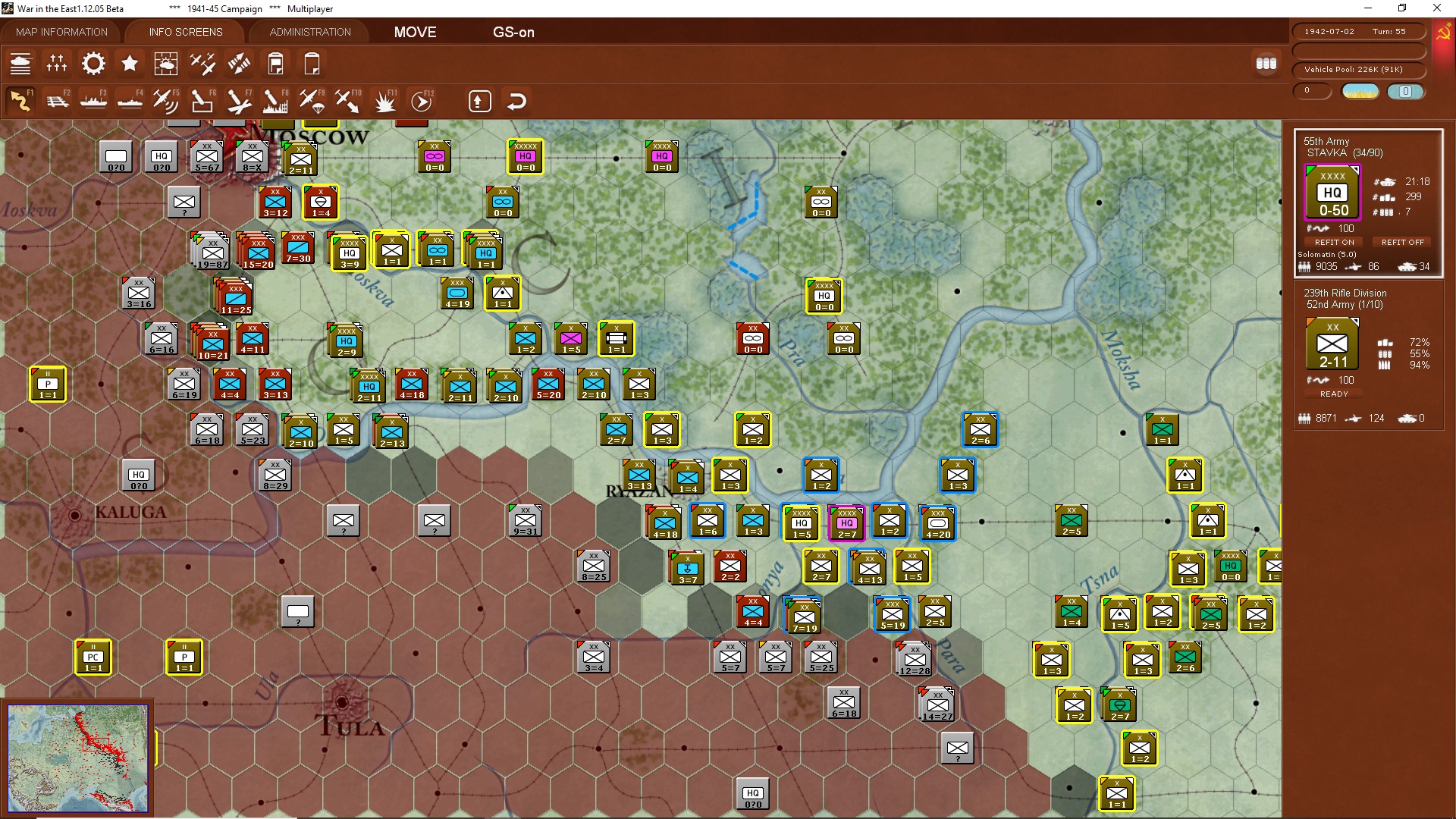This screenshot has height=819, width=1456.
Task: Select F10 air transfer mode
Action: click(x=348, y=101)
